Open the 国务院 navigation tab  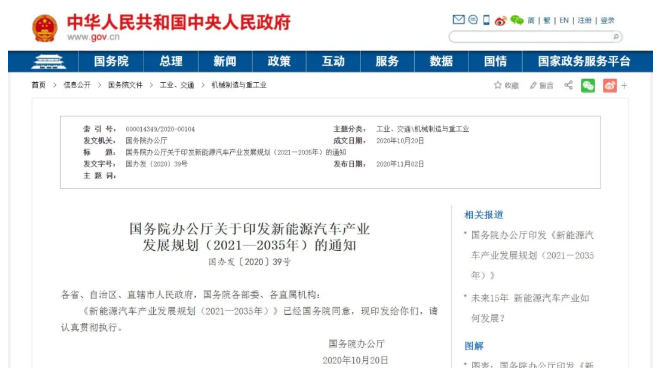tap(111, 61)
